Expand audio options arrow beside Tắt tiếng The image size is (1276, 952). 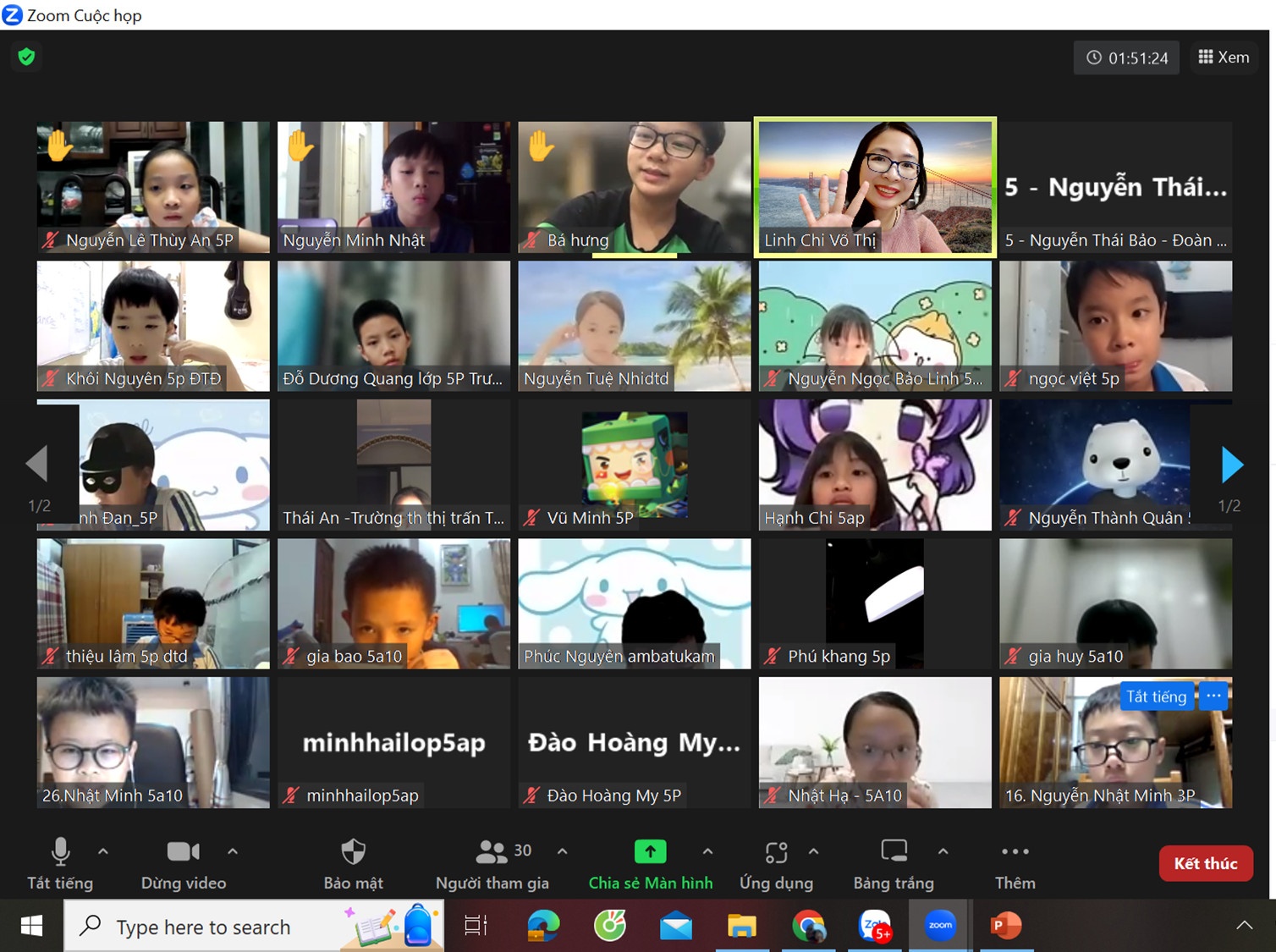pyautogui.click(x=103, y=851)
